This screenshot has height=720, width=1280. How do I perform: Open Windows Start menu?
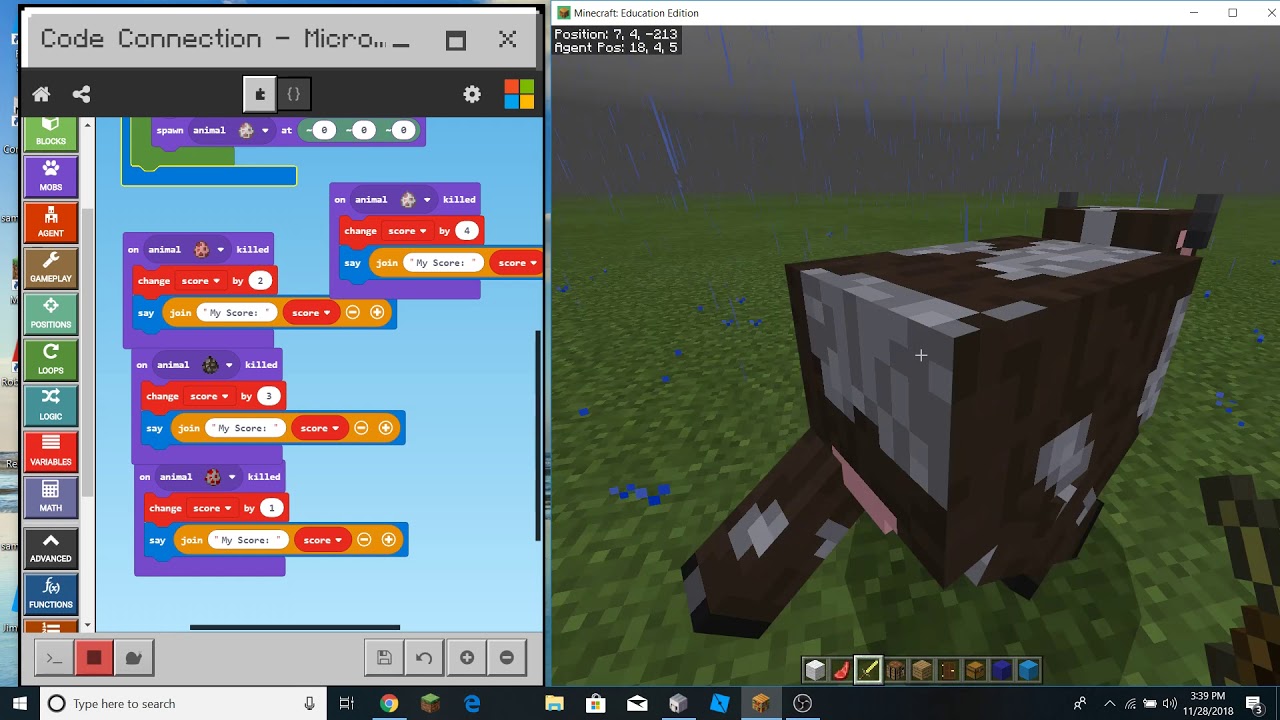click(x=19, y=703)
